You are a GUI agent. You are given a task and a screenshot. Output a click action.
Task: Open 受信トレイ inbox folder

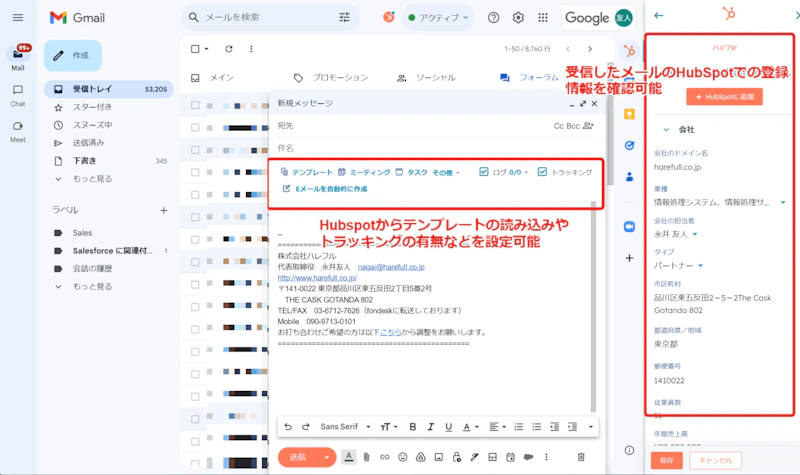click(x=109, y=89)
